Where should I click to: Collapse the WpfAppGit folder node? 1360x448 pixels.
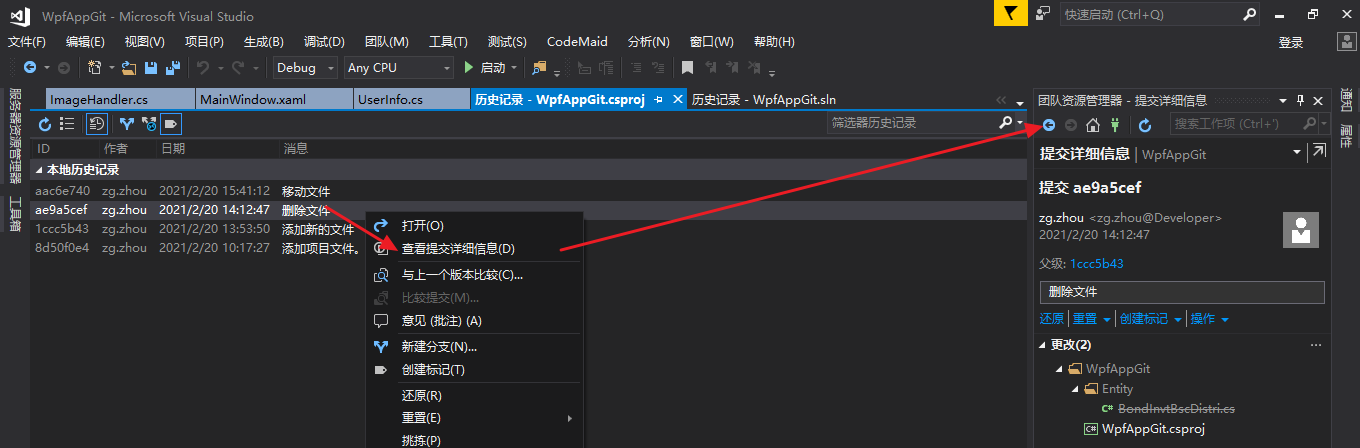click(x=1060, y=369)
